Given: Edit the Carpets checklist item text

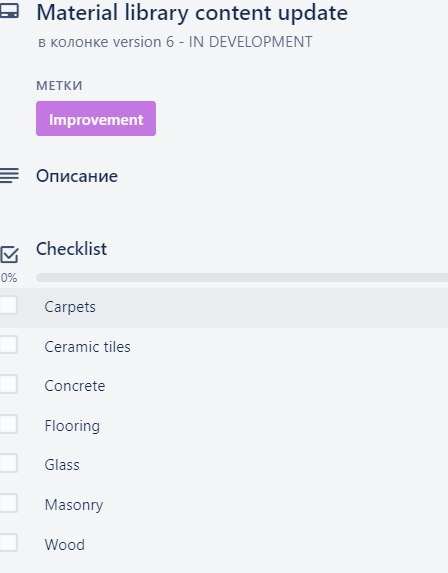Looking at the screenshot, I should pyautogui.click(x=70, y=307).
